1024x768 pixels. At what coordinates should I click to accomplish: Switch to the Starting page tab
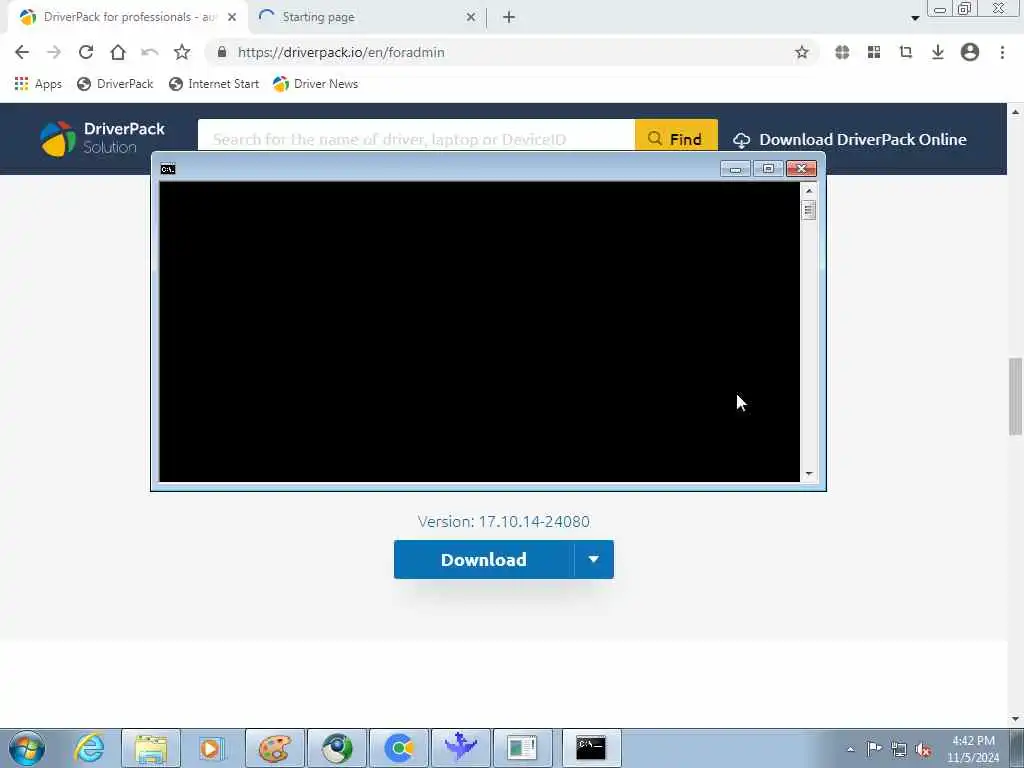(x=369, y=17)
